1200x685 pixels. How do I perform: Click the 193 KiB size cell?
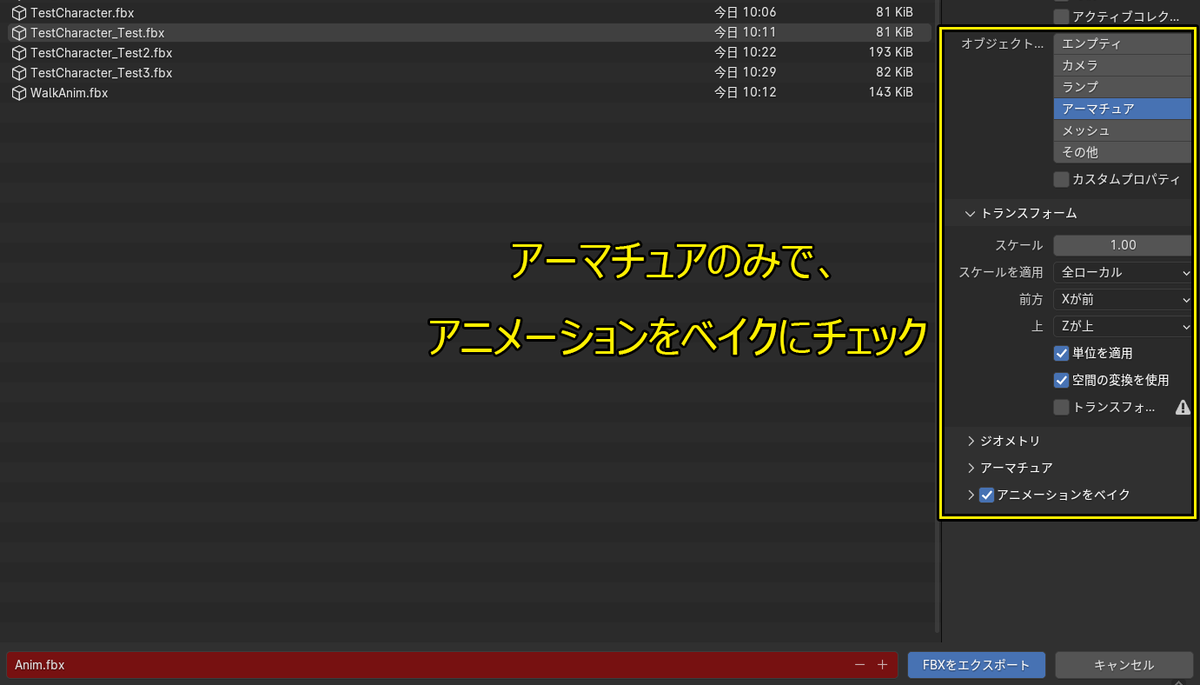(x=890, y=53)
